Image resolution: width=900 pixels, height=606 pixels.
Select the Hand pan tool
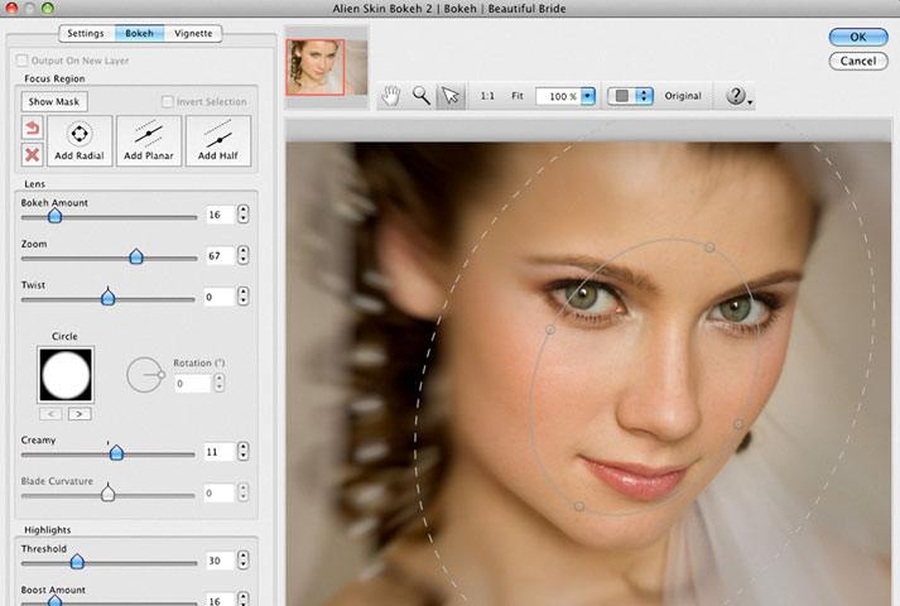pyautogui.click(x=391, y=96)
